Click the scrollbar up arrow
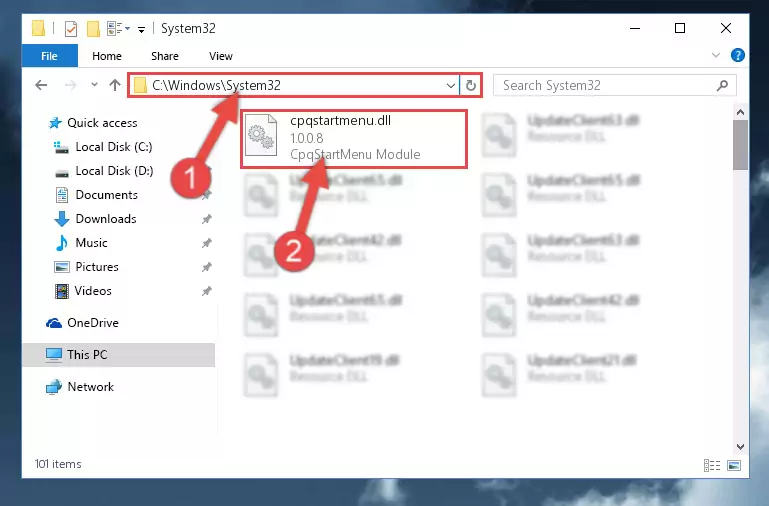 click(741, 112)
